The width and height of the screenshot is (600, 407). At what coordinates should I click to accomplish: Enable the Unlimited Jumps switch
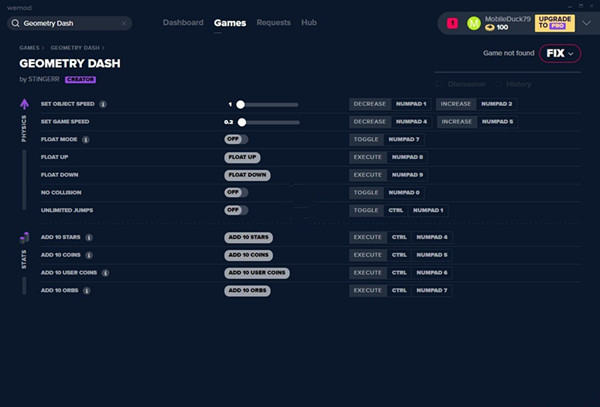[x=236, y=210]
